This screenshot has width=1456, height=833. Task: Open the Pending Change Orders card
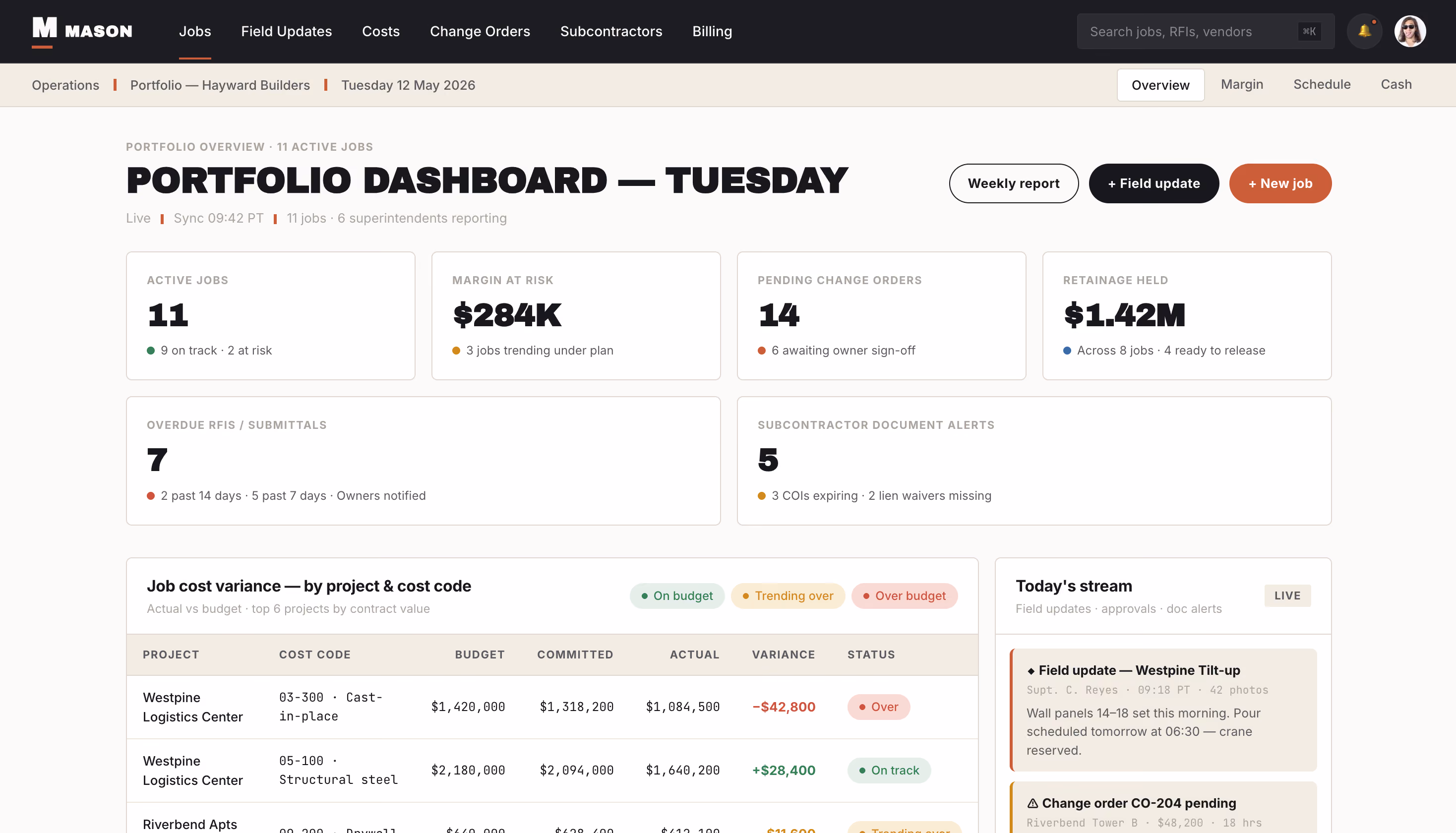pyautogui.click(x=882, y=316)
